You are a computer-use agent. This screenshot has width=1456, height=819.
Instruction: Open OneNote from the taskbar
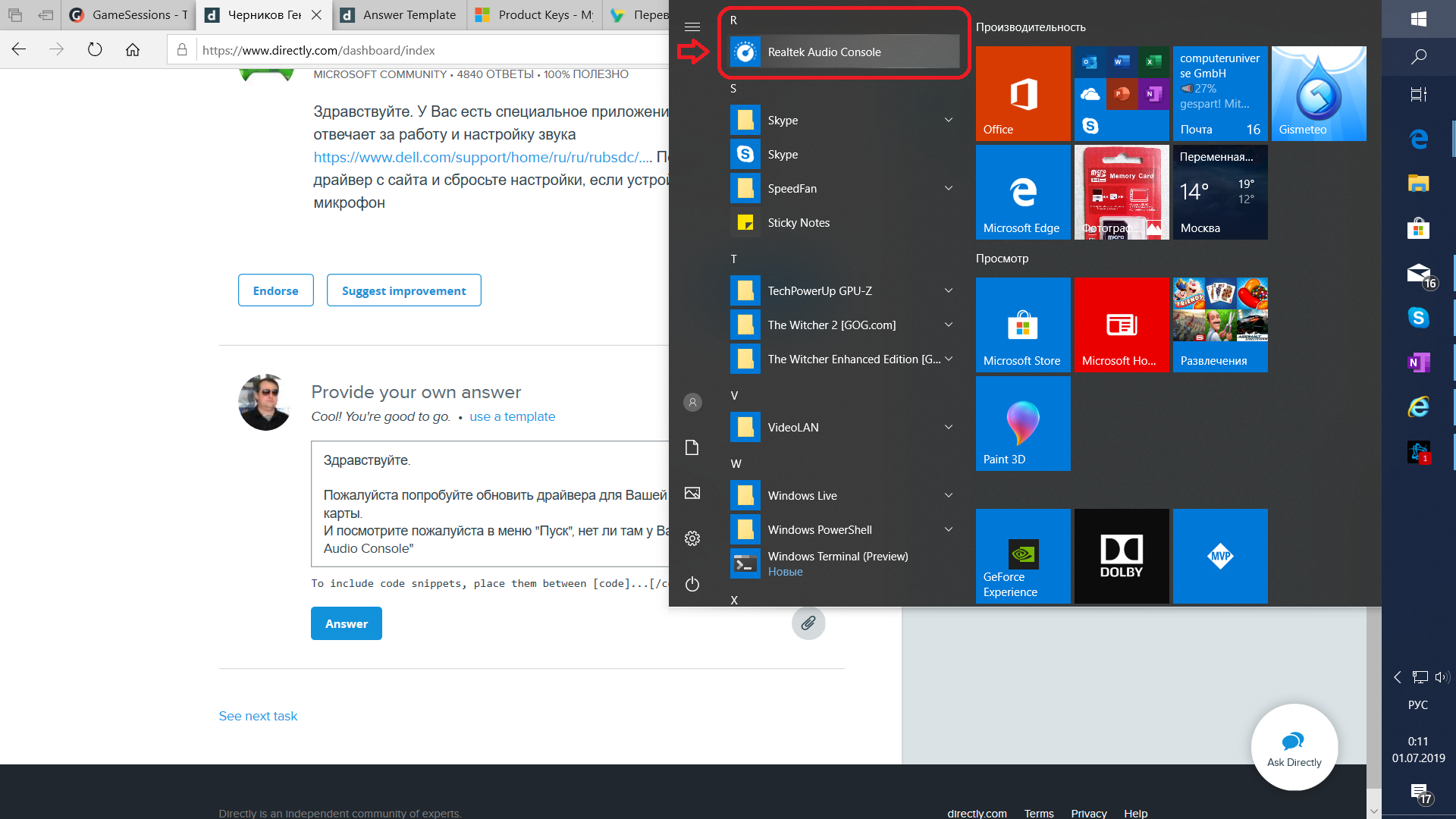(x=1419, y=362)
